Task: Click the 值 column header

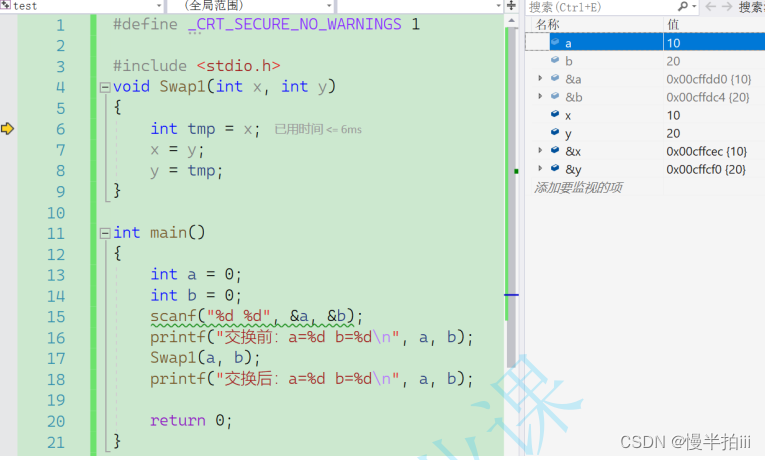Action: pos(673,25)
